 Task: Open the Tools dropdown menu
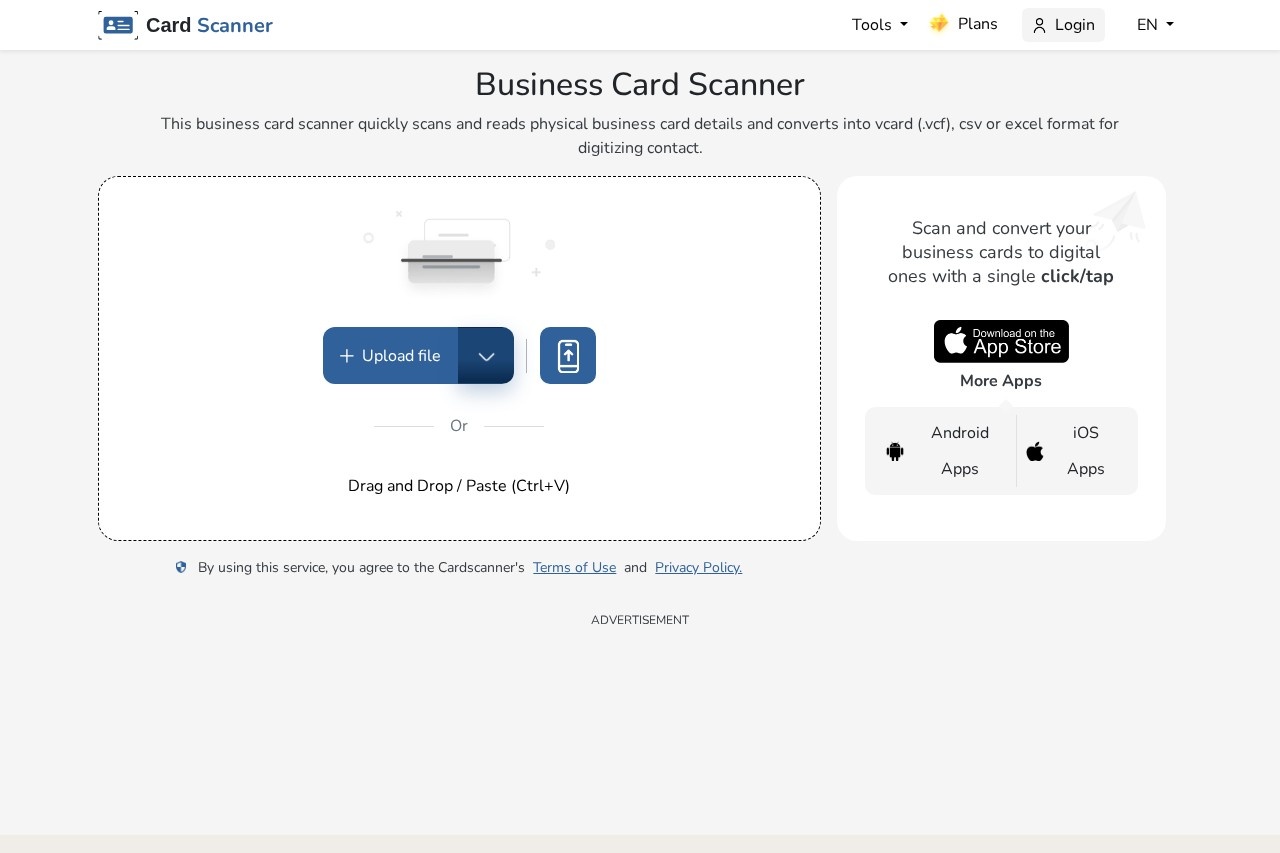tap(880, 25)
